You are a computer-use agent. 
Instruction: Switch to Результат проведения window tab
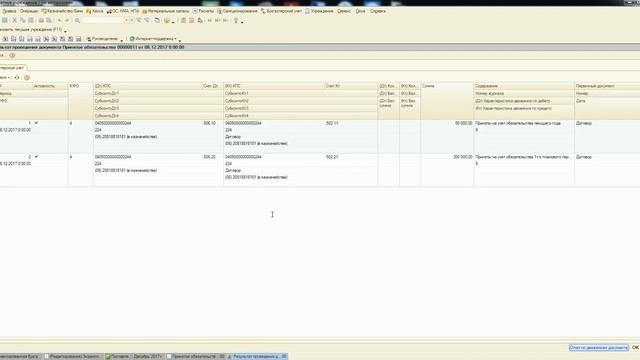(x=257, y=356)
